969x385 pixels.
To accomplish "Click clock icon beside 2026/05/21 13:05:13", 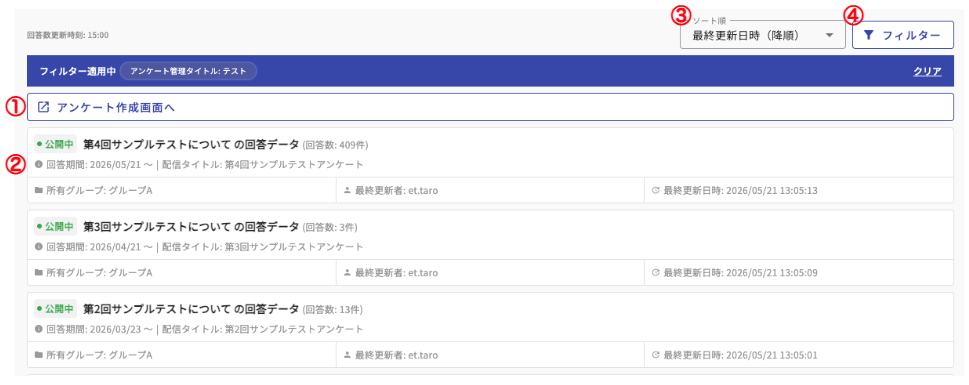I will coord(656,190).
